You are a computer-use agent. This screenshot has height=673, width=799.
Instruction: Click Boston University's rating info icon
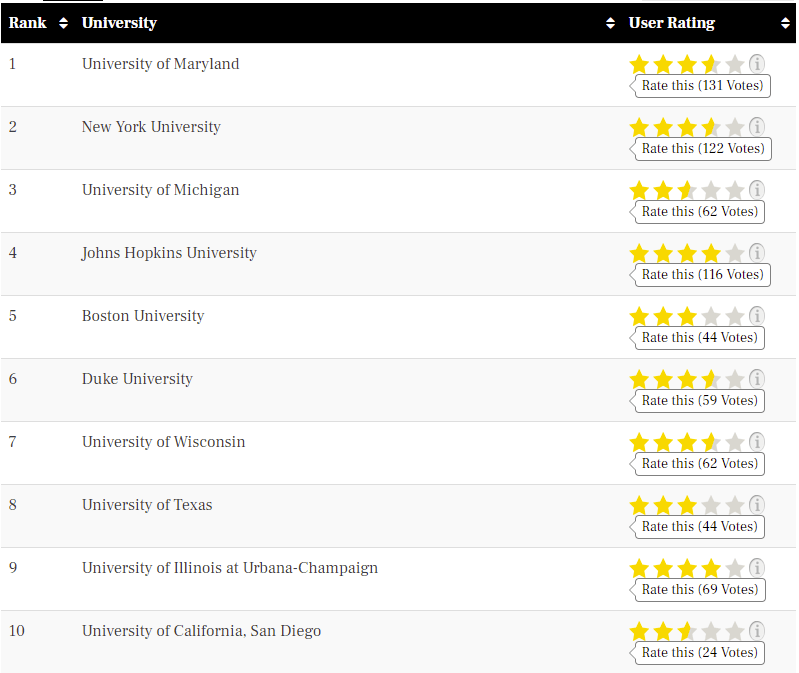(757, 316)
